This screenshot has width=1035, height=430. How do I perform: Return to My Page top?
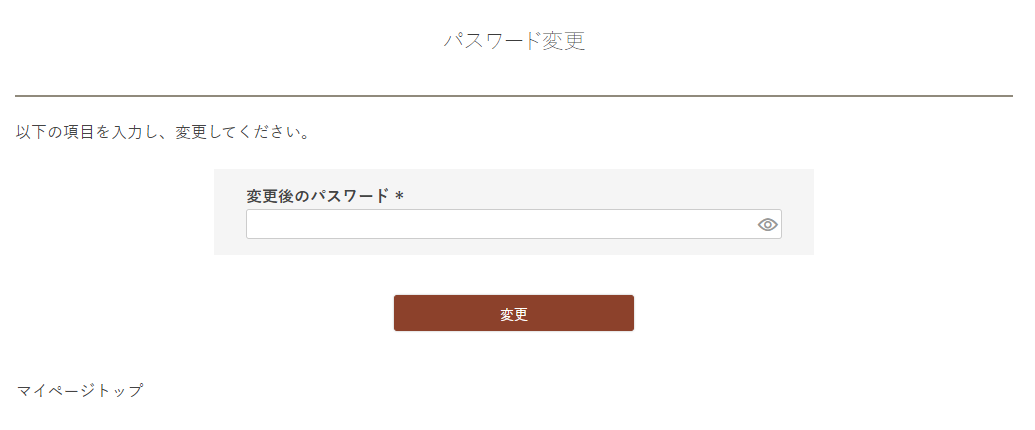[x=80, y=391]
